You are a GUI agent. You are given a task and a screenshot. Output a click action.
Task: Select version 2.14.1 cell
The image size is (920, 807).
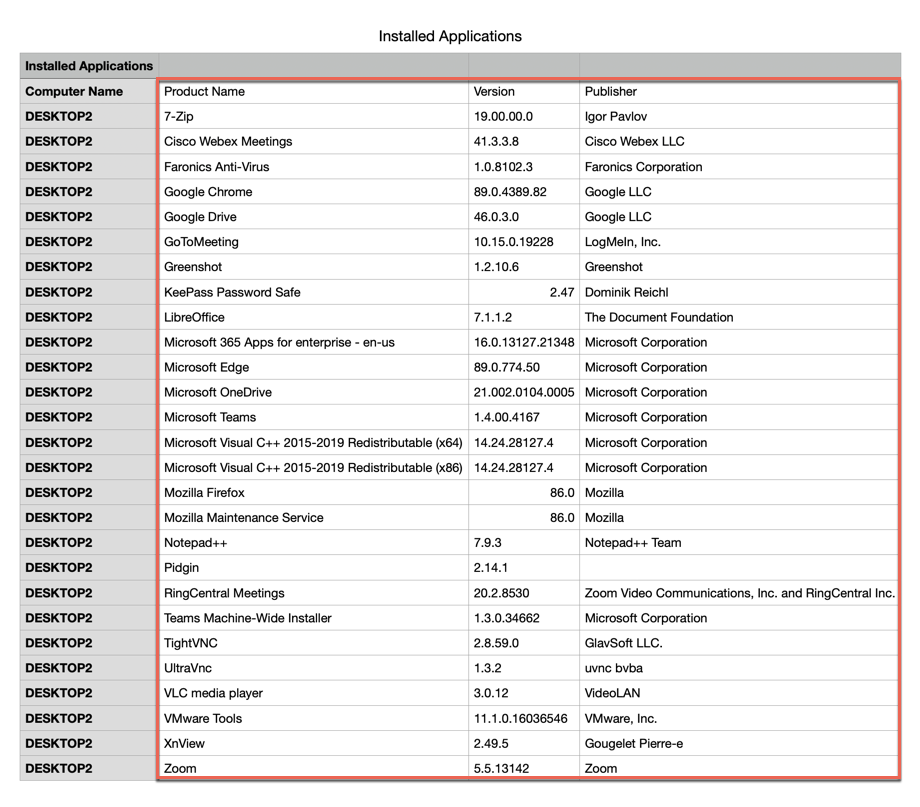click(524, 568)
